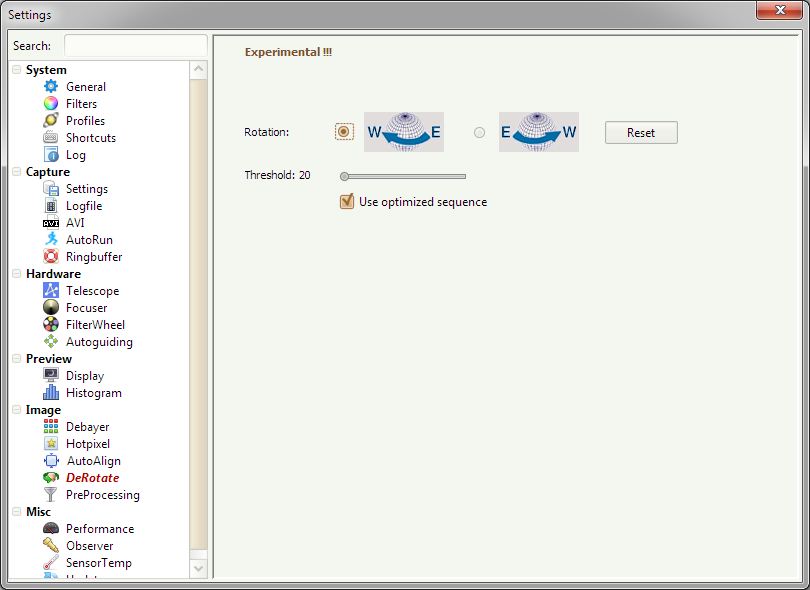Click the Ringbuffer lifebuoy icon
810x590 pixels.
(x=51, y=256)
